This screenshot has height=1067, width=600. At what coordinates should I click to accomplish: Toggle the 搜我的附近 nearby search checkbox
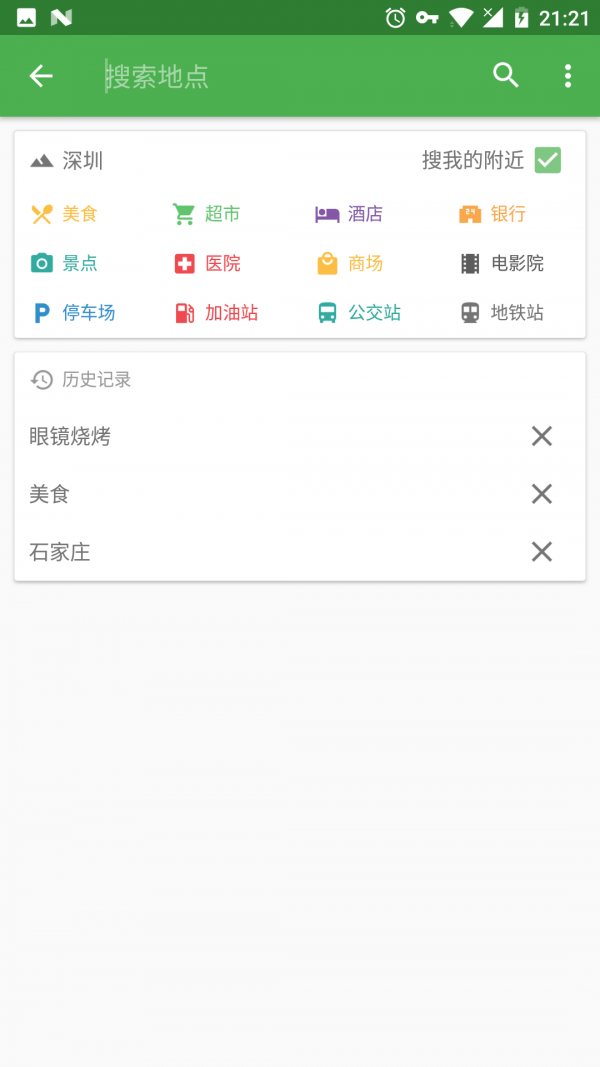point(547,160)
